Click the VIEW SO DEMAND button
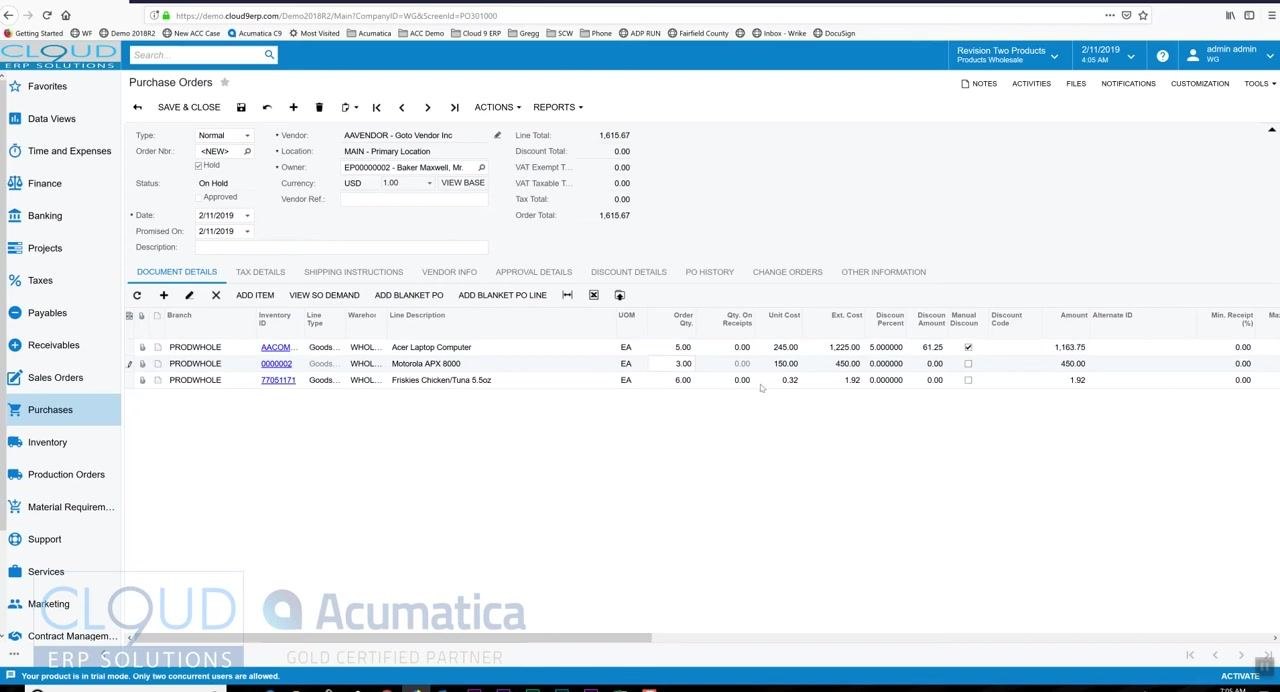This screenshot has height=692, width=1280. (x=324, y=295)
